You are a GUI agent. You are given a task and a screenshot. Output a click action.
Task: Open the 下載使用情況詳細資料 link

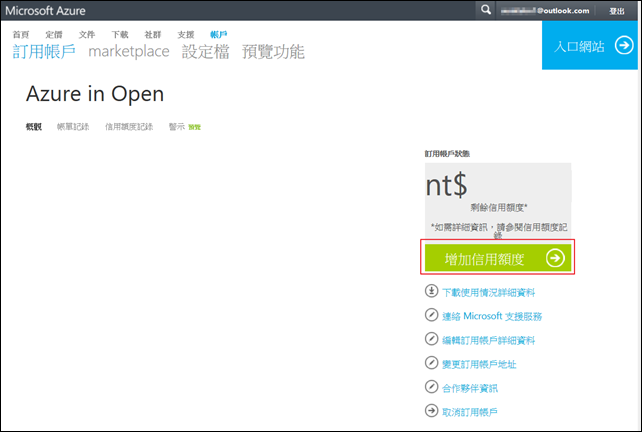click(488, 293)
